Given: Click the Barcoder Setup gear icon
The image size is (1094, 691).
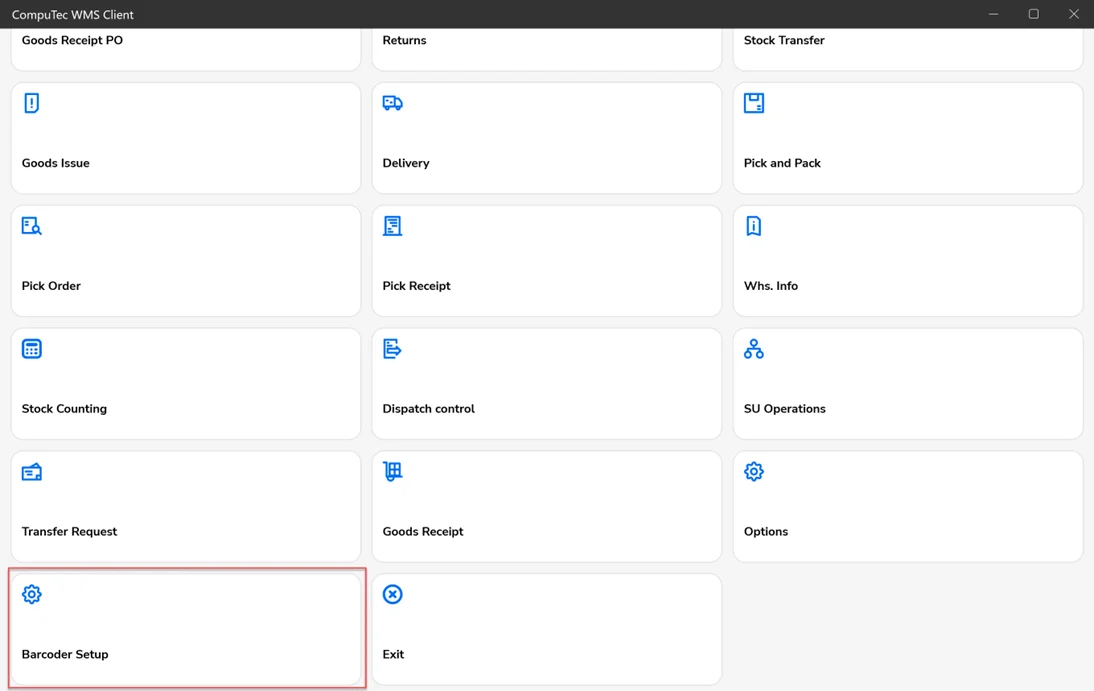Looking at the screenshot, I should (32, 595).
